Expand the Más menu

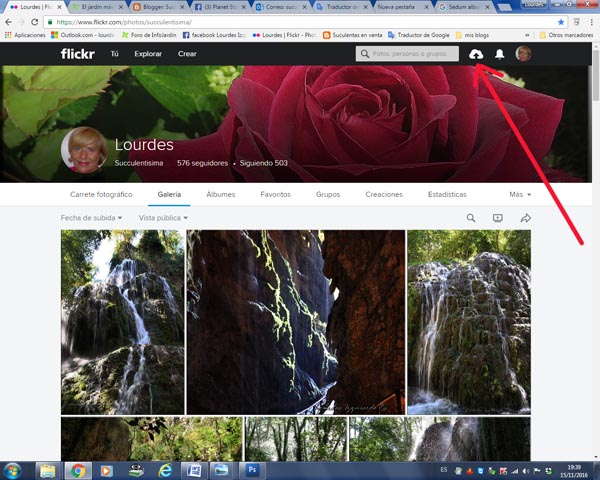tap(520, 194)
